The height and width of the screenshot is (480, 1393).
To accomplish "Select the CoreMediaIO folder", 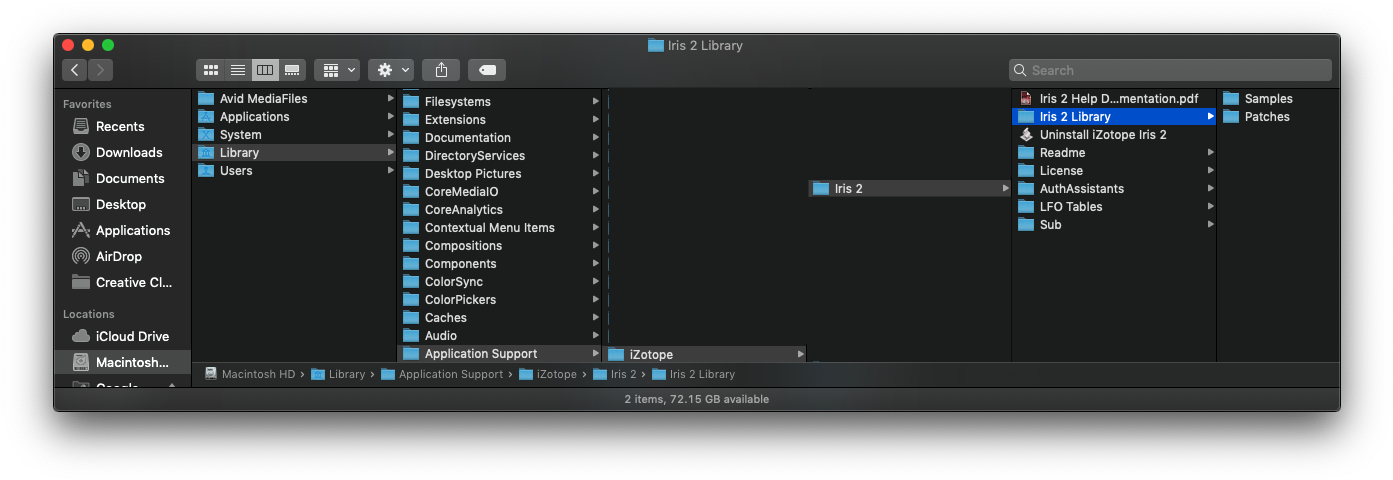I will click(500, 191).
